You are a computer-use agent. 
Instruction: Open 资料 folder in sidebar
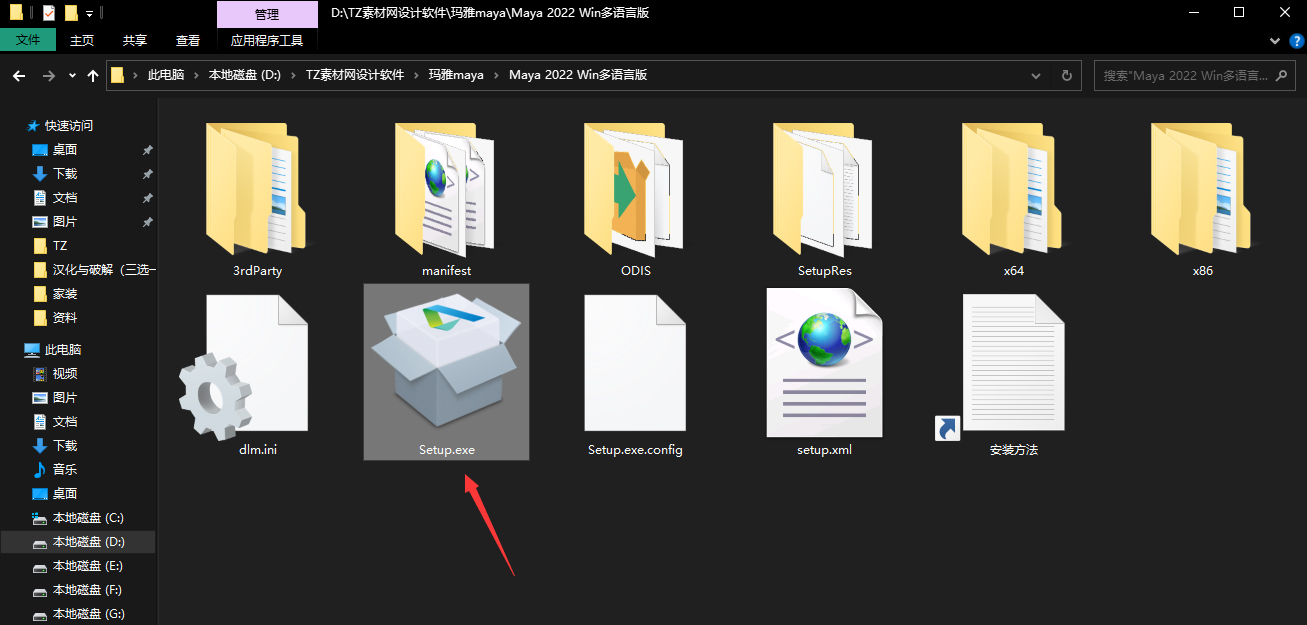click(x=65, y=318)
